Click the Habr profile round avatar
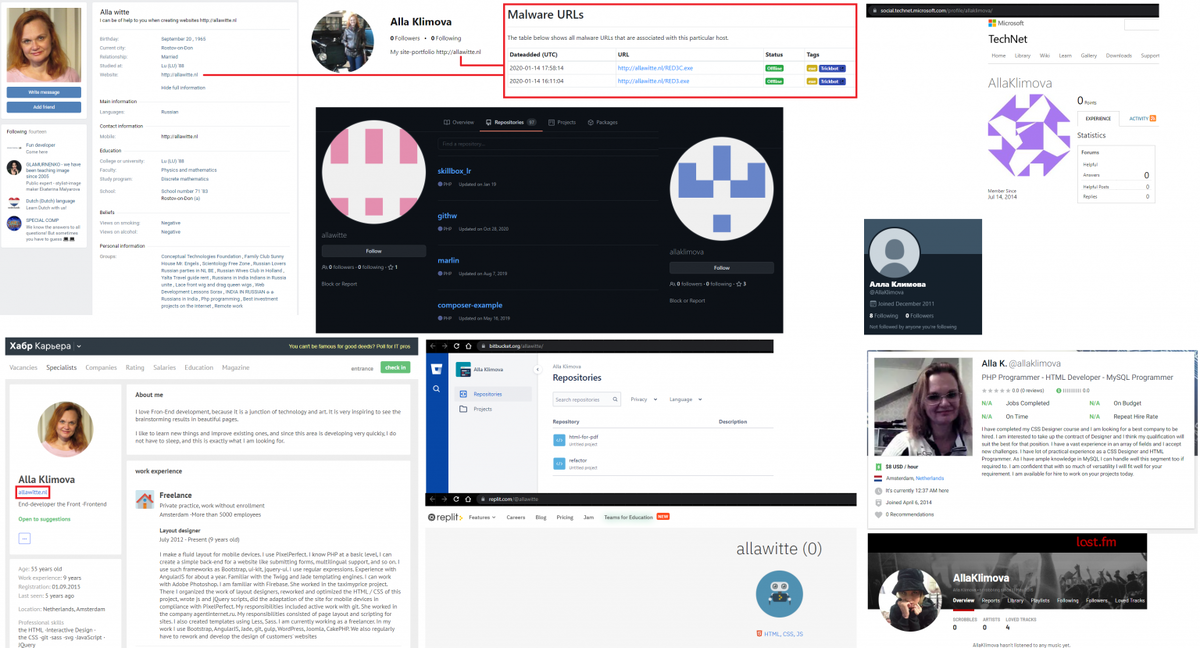 (x=65, y=429)
